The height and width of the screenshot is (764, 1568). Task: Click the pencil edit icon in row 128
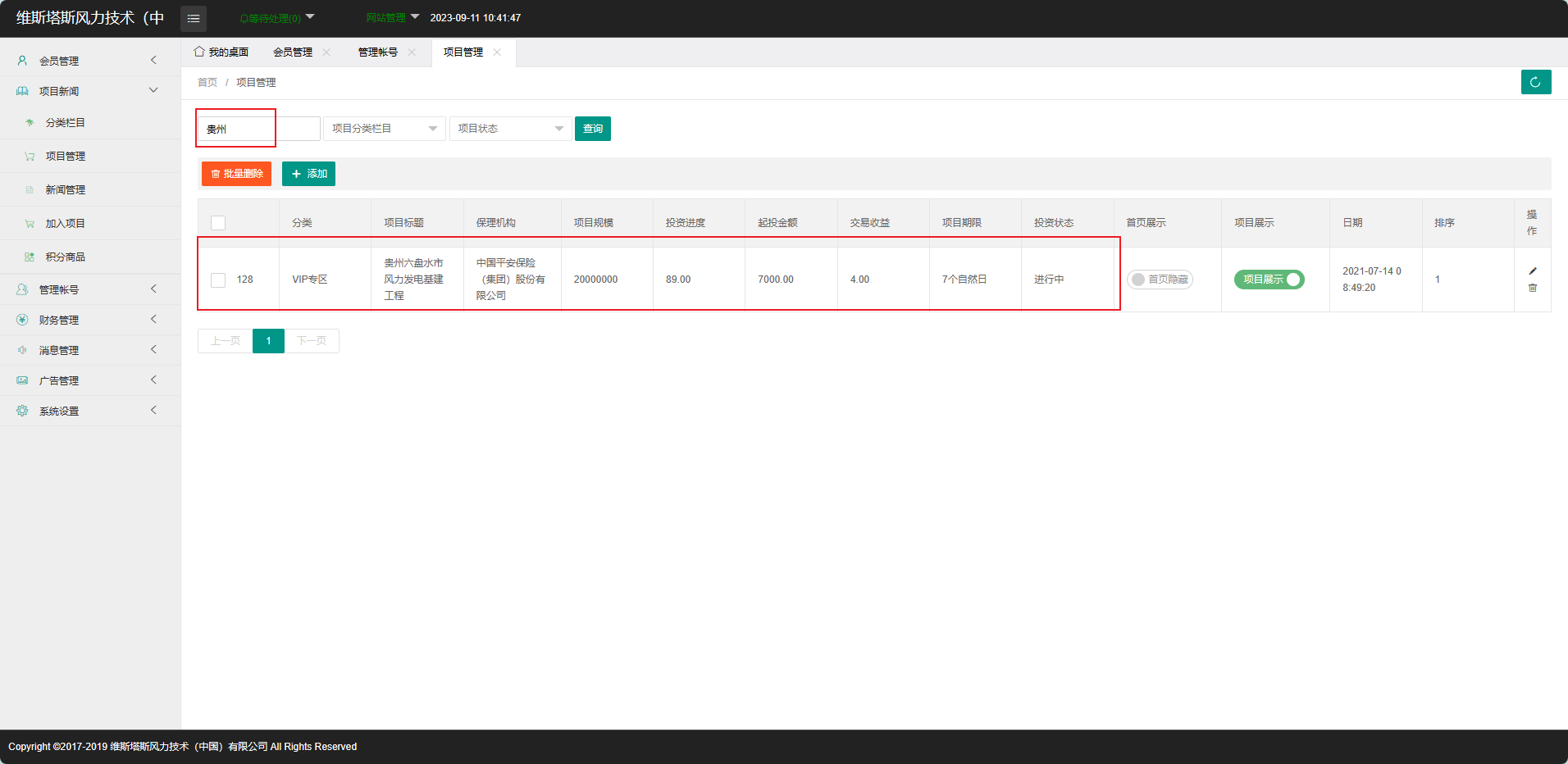point(1532,271)
